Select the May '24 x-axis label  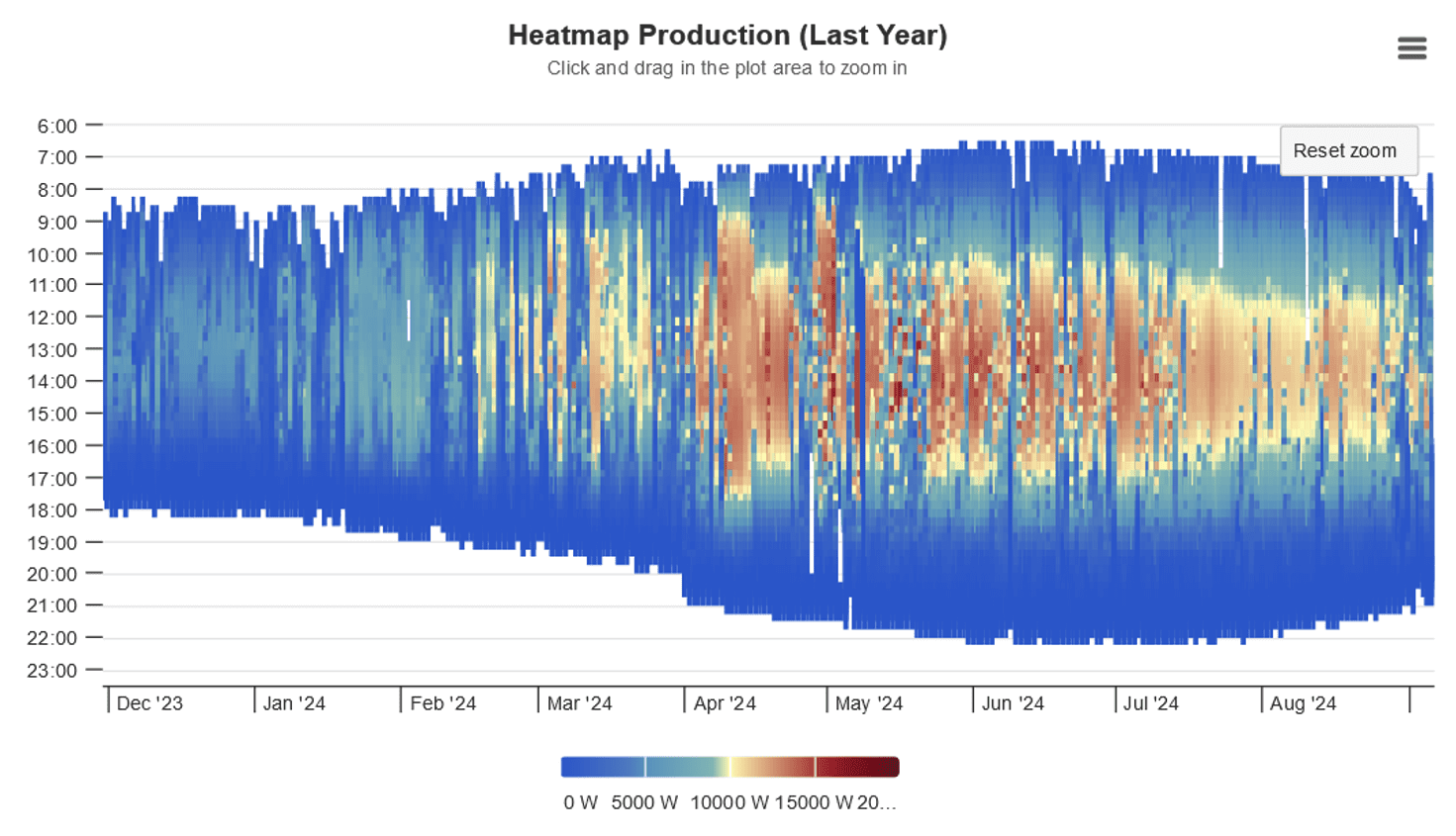[x=869, y=703]
